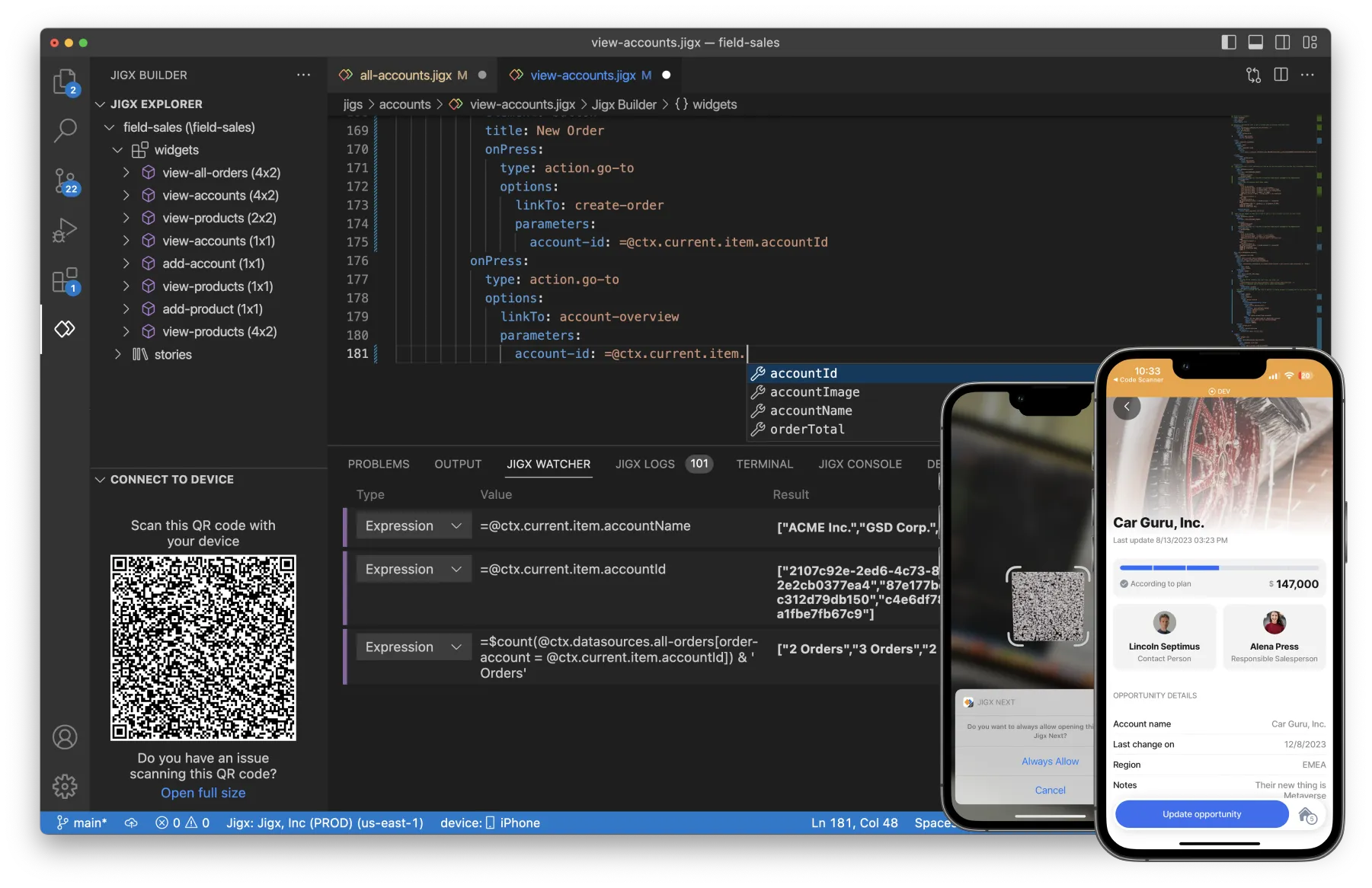Viewport: 1372px width, 888px height.
Task: Open Source Control view with badge 22
Action: pos(65,181)
